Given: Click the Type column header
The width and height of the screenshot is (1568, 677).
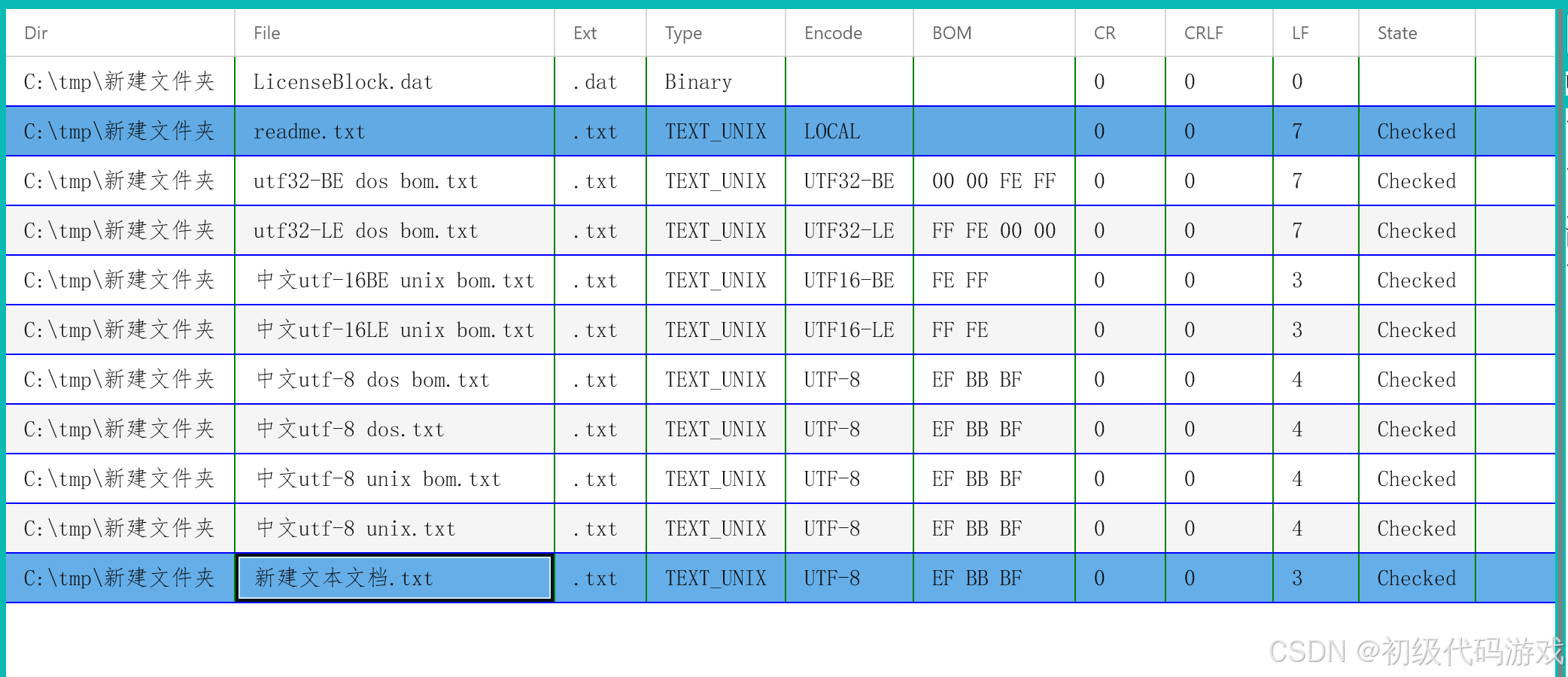Looking at the screenshot, I should [x=682, y=33].
